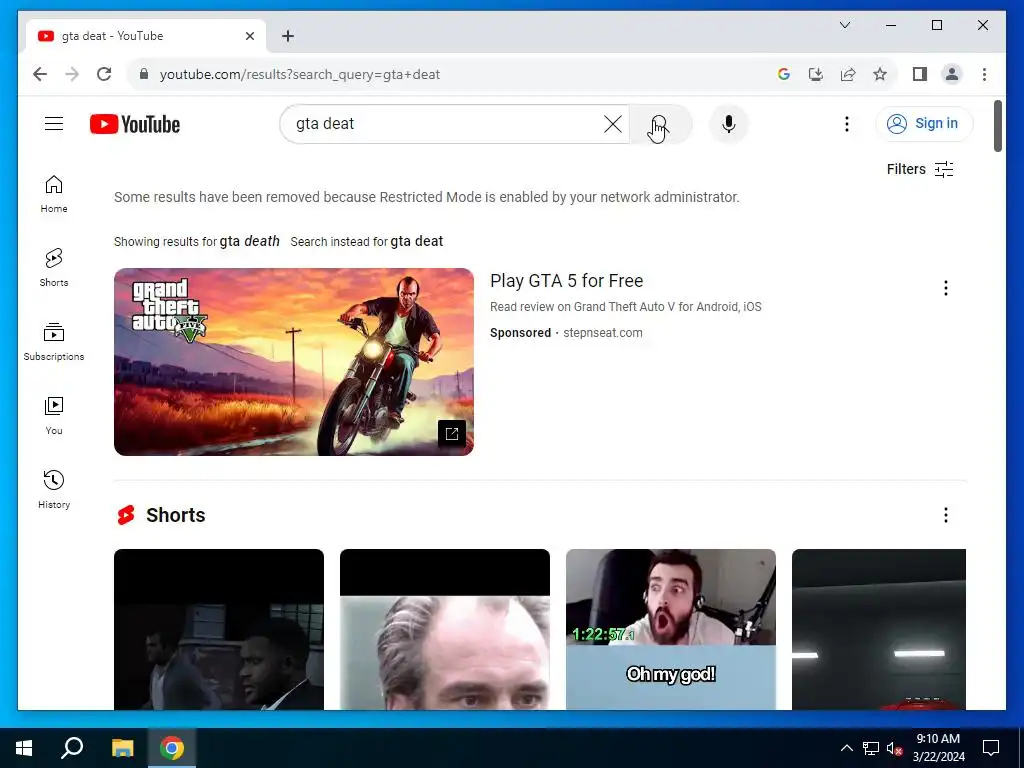Open the YouTube hamburger guide menu

pyautogui.click(x=54, y=123)
